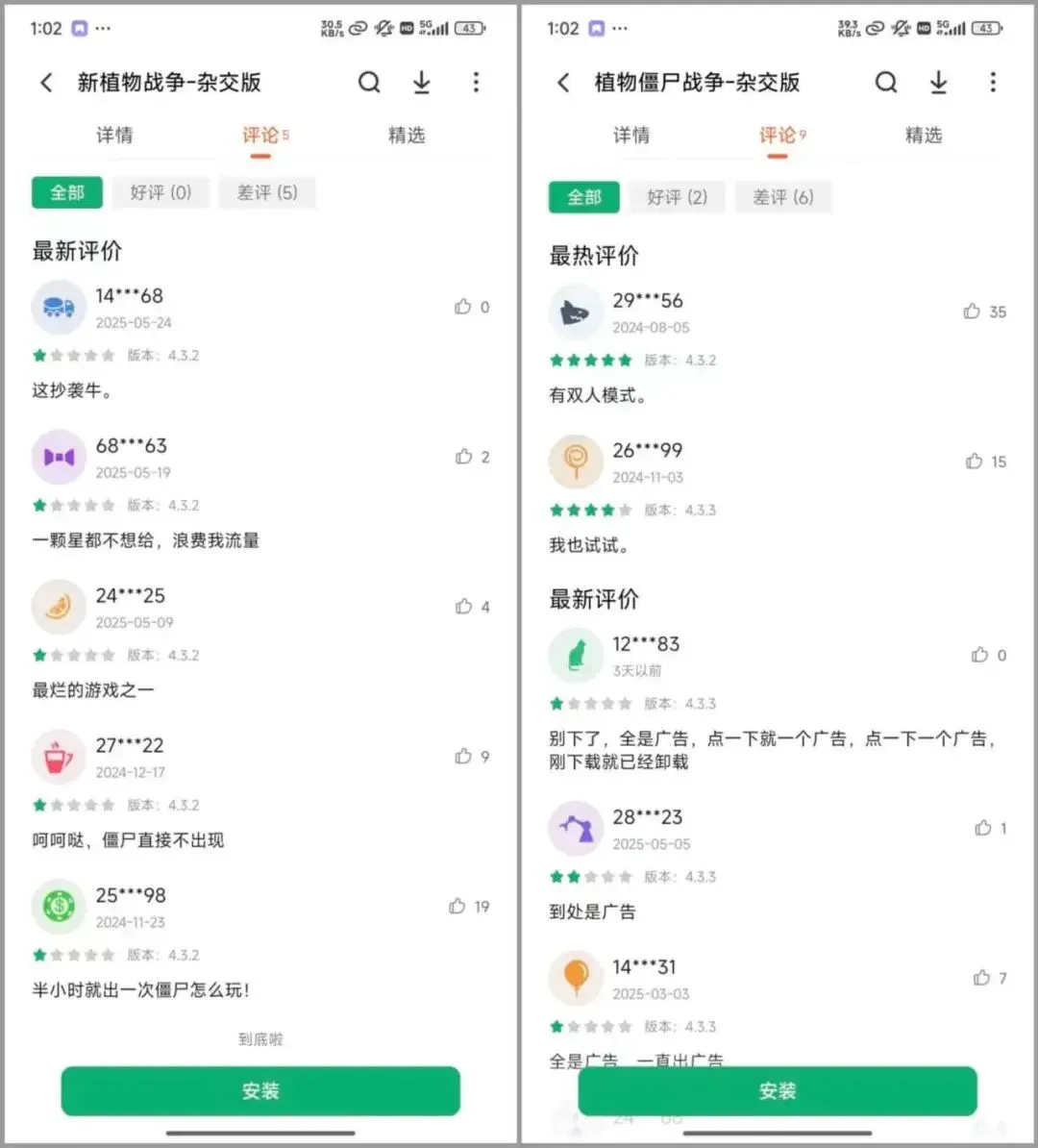Install 新植物战争-杂交版 with 安装 button
Screen dimensions: 1038x1148
260,1090
